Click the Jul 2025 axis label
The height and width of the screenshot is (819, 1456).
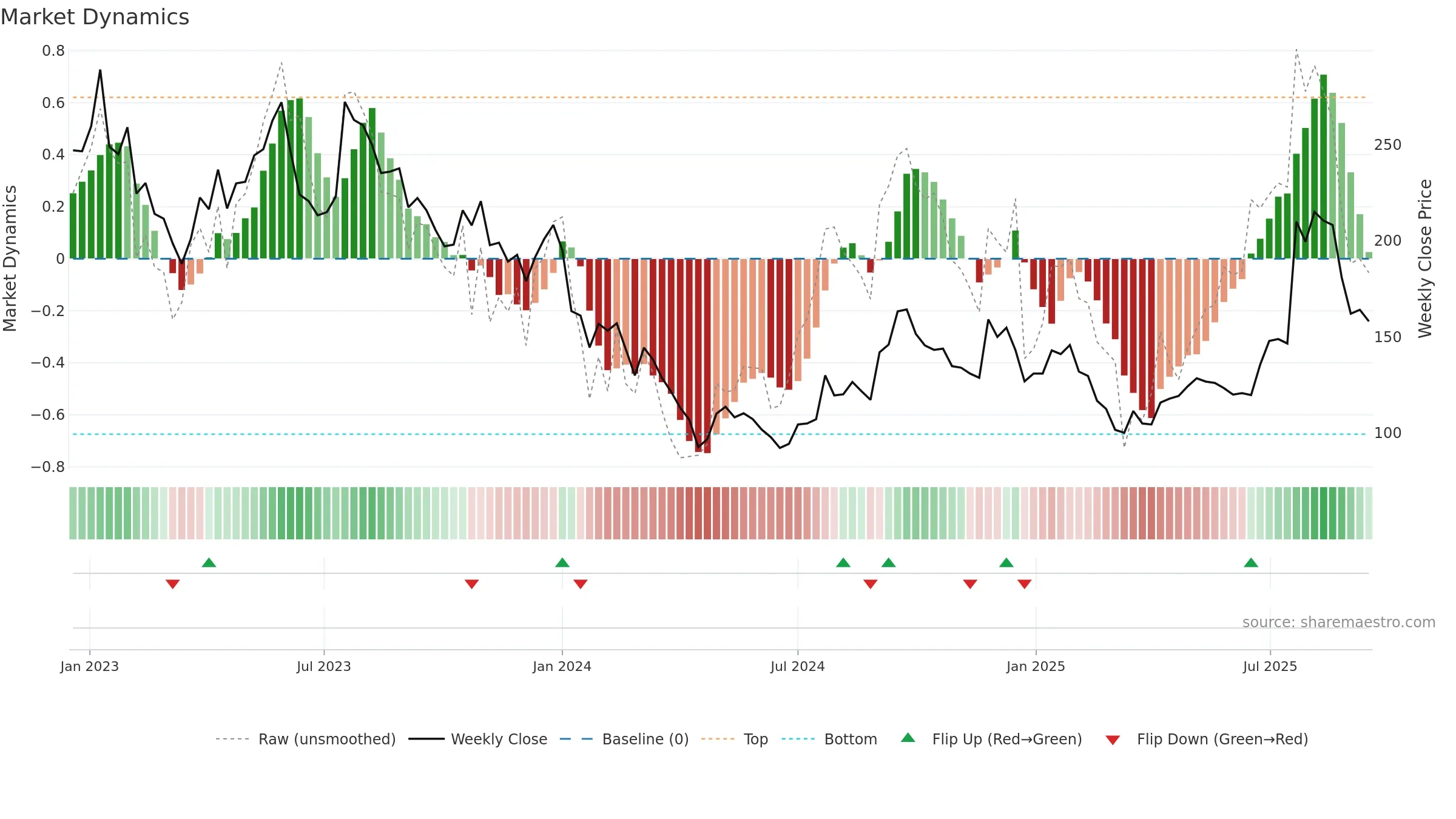click(x=1270, y=666)
